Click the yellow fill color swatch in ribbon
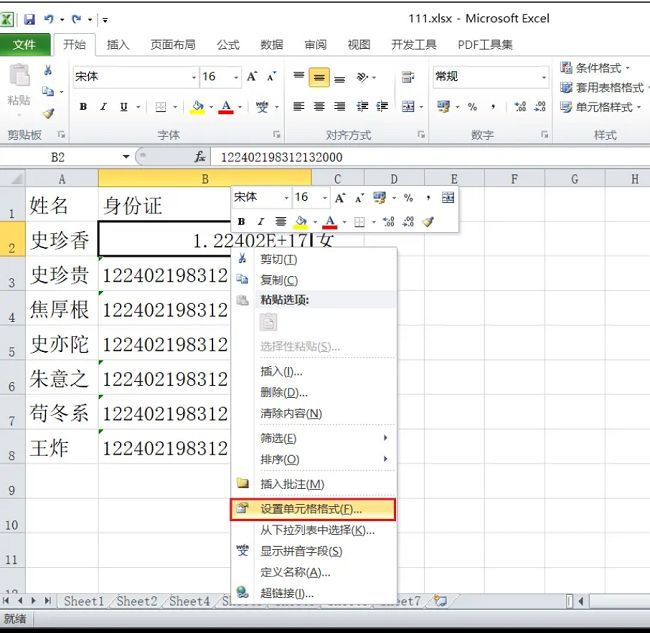The image size is (650, 633). [x=197, y=107]
